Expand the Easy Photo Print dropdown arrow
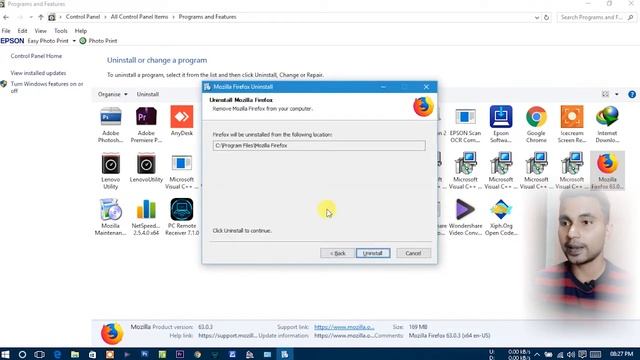Viewport: 640px width, 360px height. click(x=74, y=41)
